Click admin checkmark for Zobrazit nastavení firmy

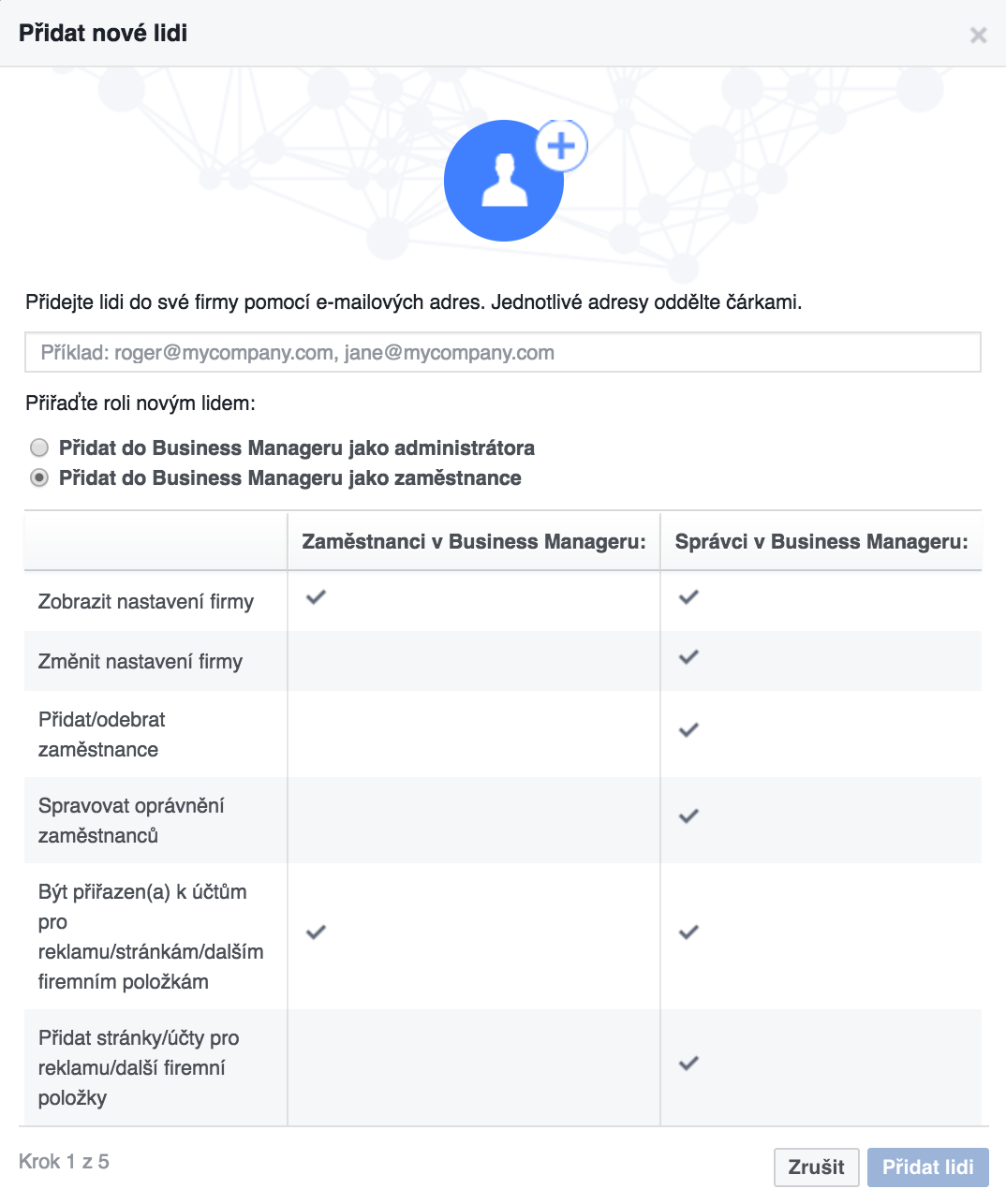pyautogui.click(x=689, y=596)
